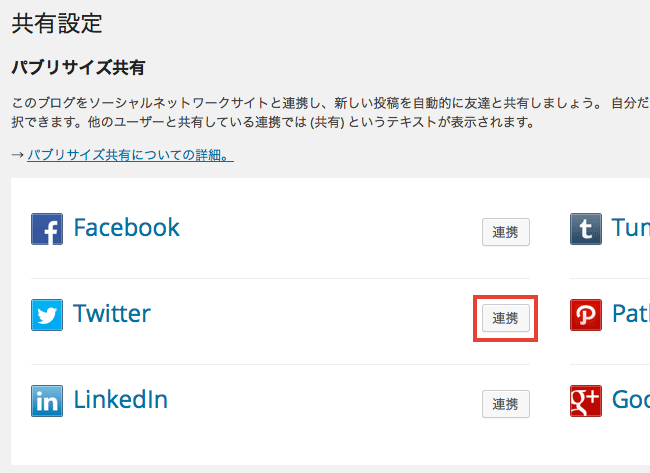The height and width of the screenshot is (473, 650).
Task: Select the Tumblr service name text
Action: point(631,228)
